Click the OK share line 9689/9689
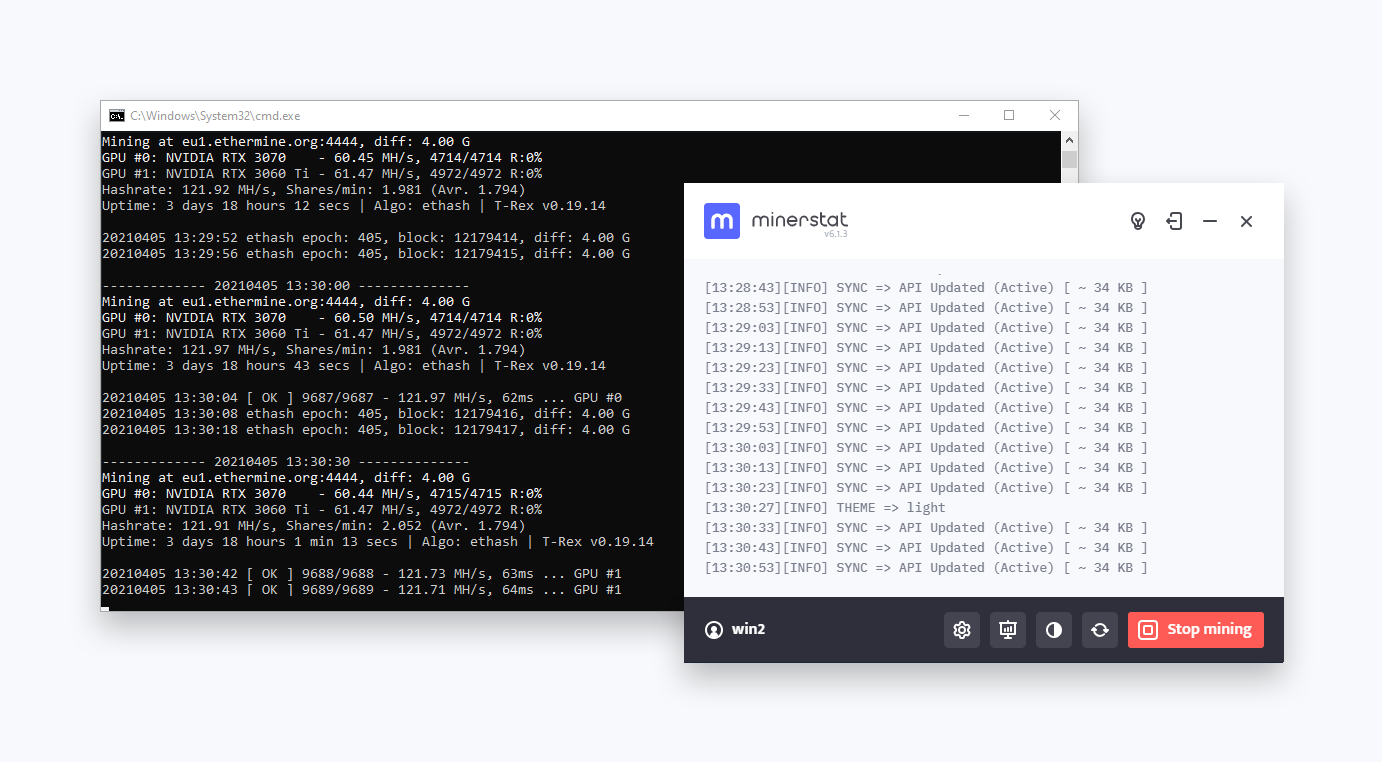 pos(362,590)
